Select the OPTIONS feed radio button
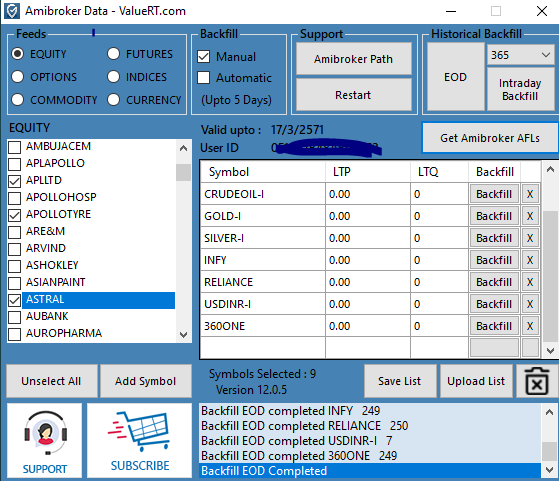The width and height of the screenshot is (559, 481). coord(17,77)
